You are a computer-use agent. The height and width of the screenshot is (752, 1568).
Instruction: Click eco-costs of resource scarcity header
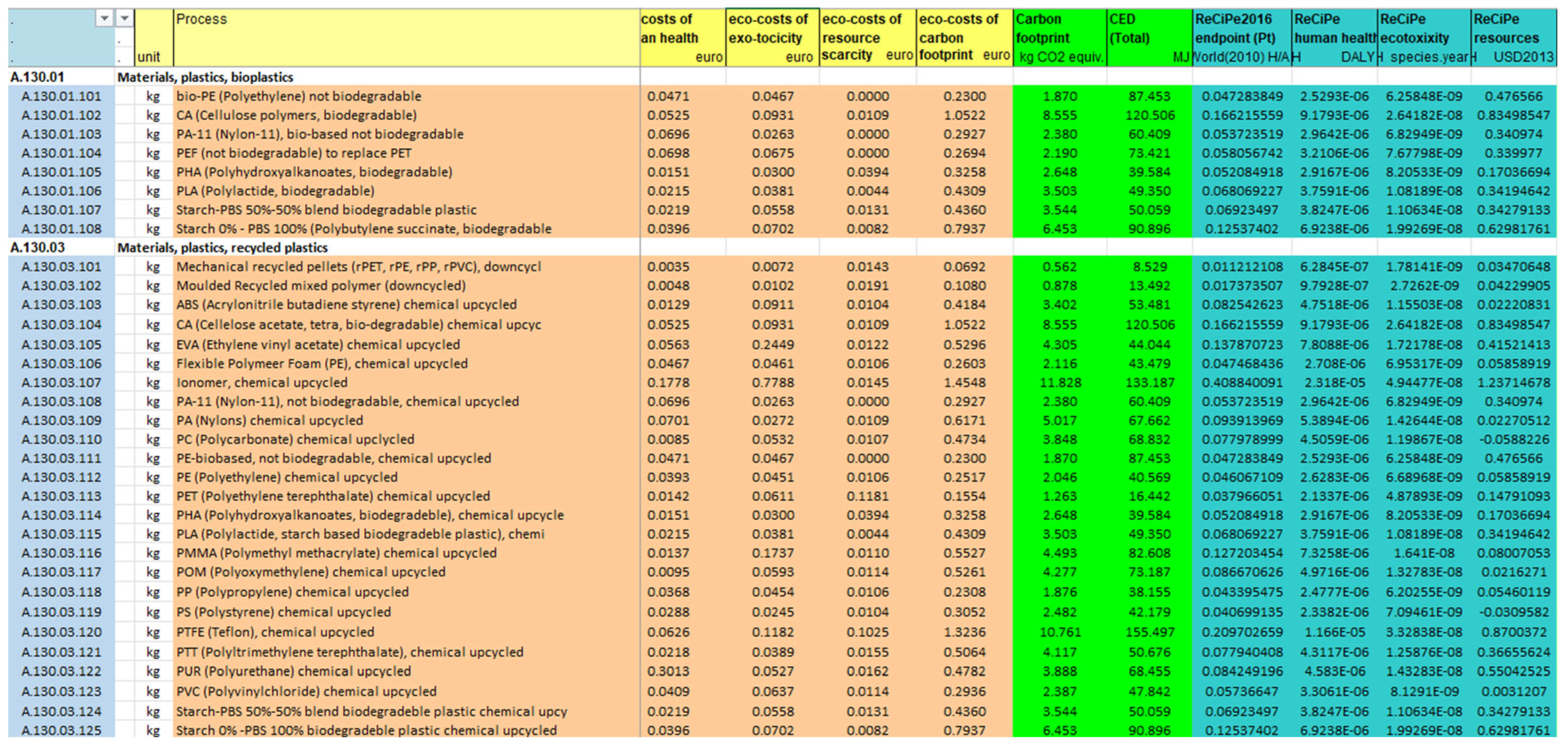point(867,37)
